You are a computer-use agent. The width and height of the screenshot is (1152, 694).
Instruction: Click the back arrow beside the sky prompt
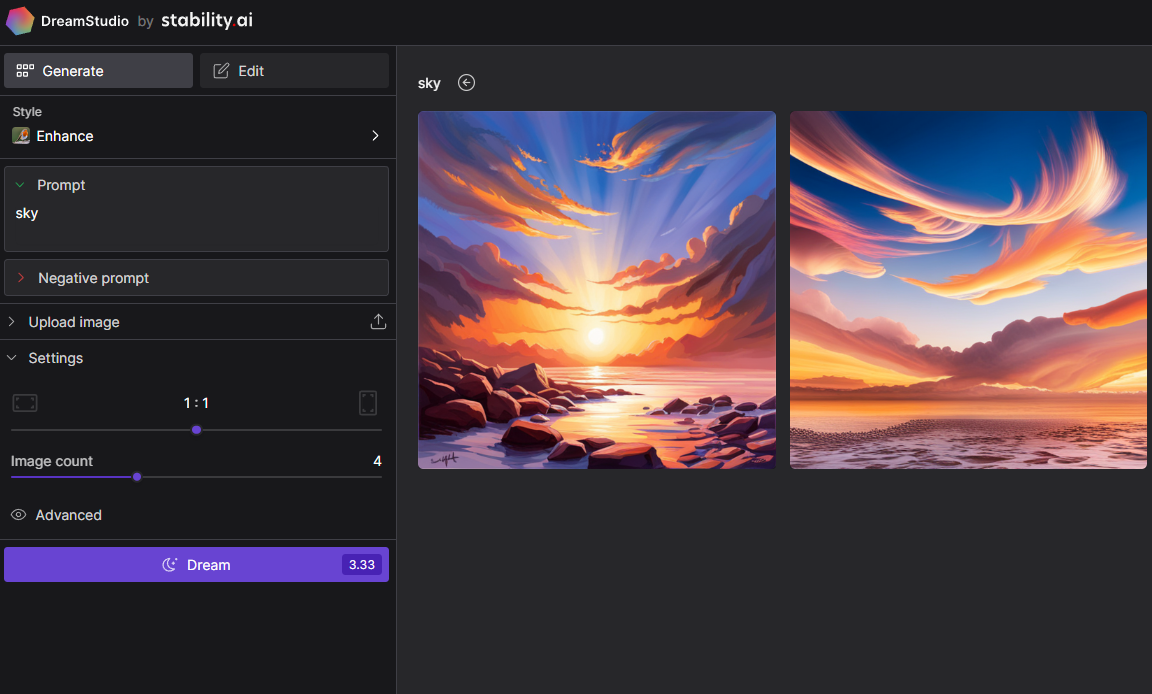466,83
